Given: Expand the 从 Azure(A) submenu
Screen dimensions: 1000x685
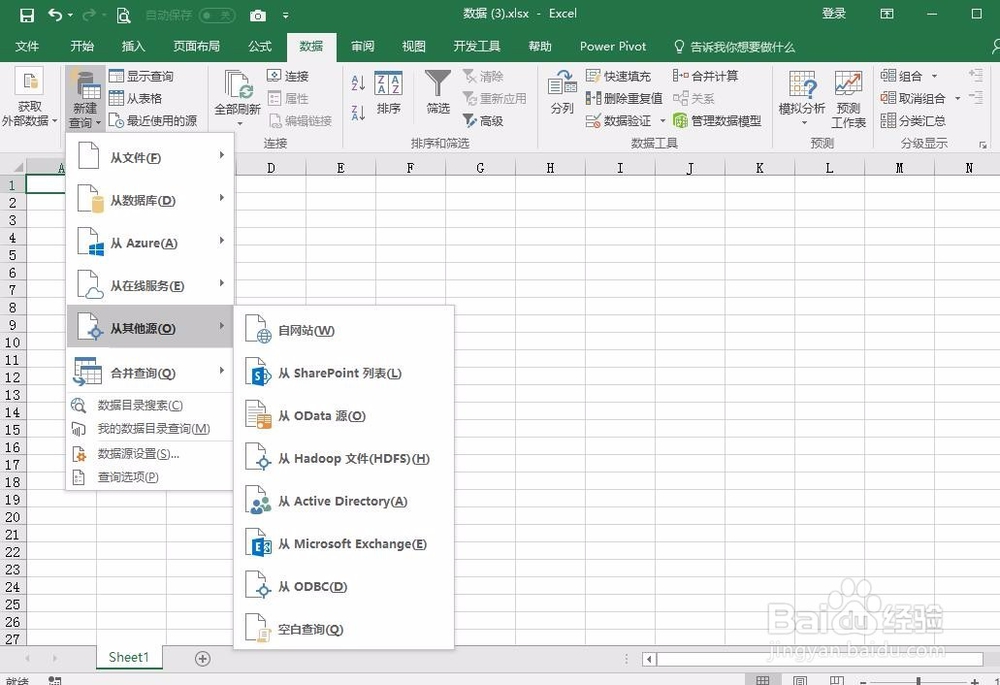Looking at the screenshot, I should click(150, 242).
